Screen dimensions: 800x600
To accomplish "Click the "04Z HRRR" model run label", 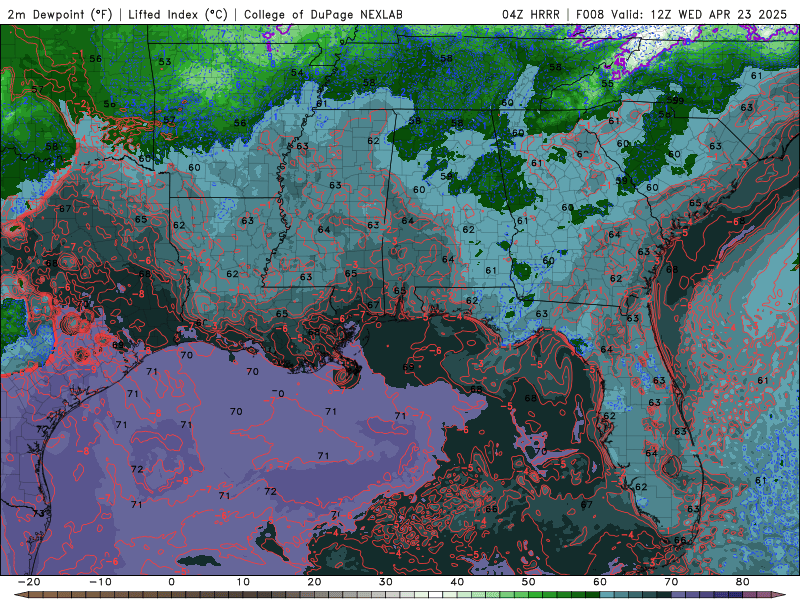I will coord(531,14).
